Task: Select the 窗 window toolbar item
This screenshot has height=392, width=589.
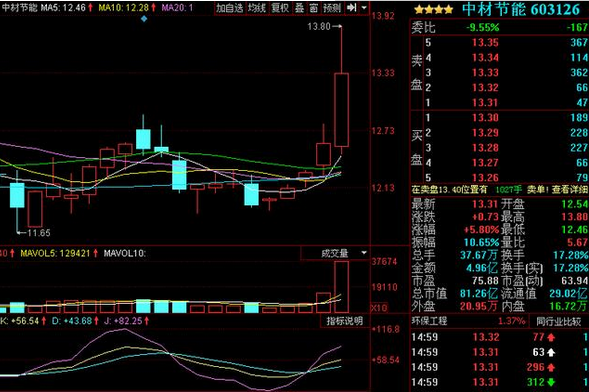Action: tap(314, 8)
